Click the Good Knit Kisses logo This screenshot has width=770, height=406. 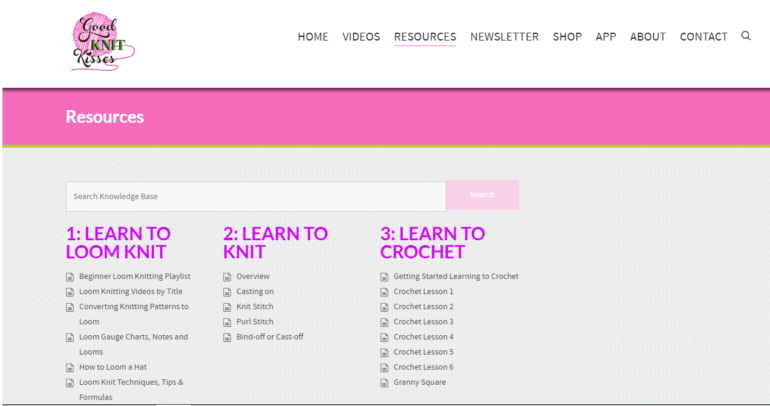[x=103, y=42]
